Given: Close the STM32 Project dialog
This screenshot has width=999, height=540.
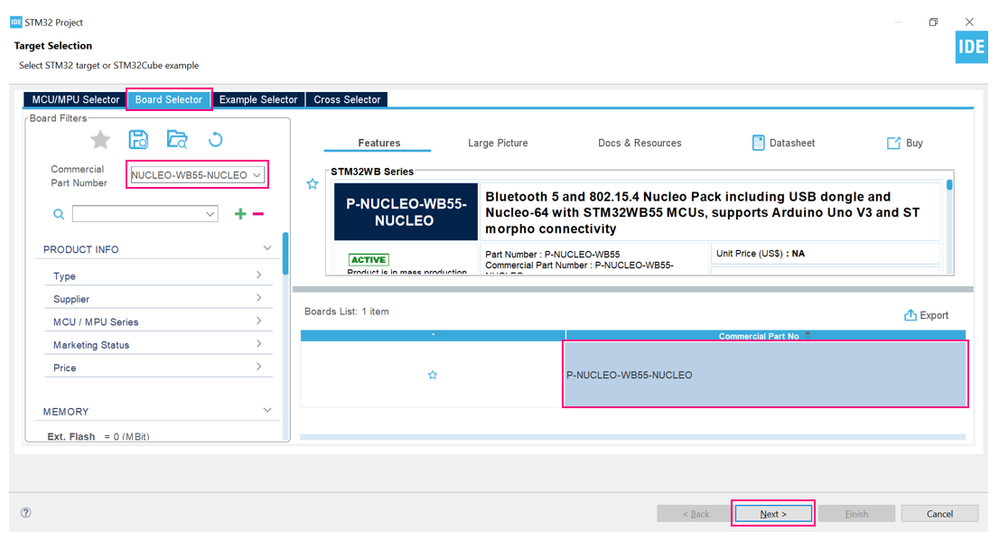Looking at the screenshot, I should pos(969,22).
